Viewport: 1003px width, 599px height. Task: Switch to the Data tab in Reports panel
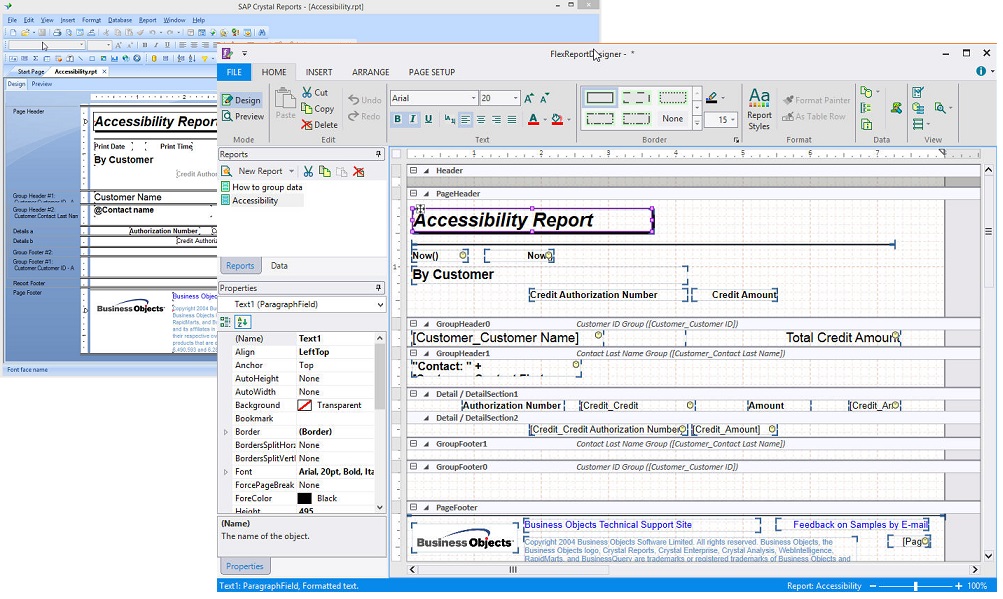[x=279, y=266]
